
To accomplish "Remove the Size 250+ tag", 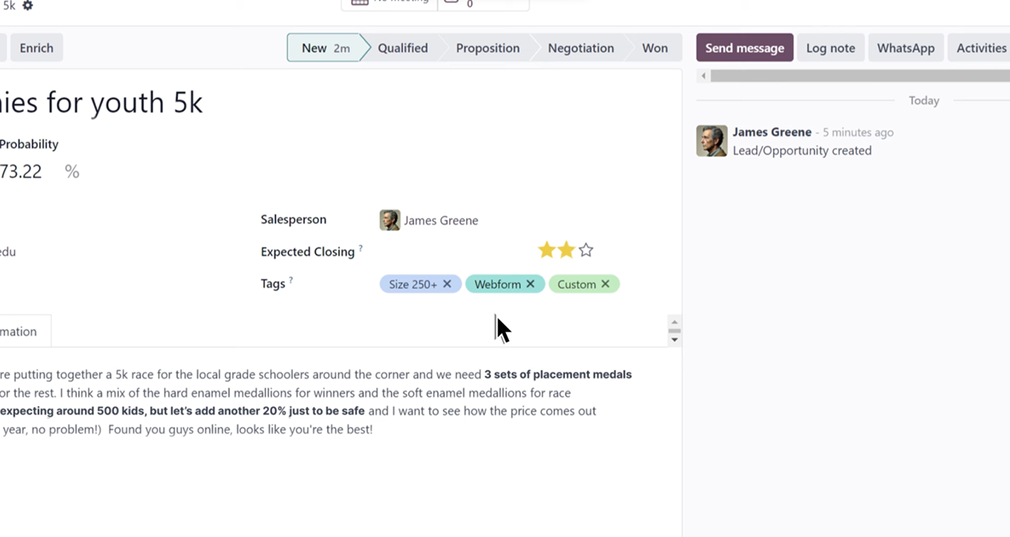I will coord(447,284).
